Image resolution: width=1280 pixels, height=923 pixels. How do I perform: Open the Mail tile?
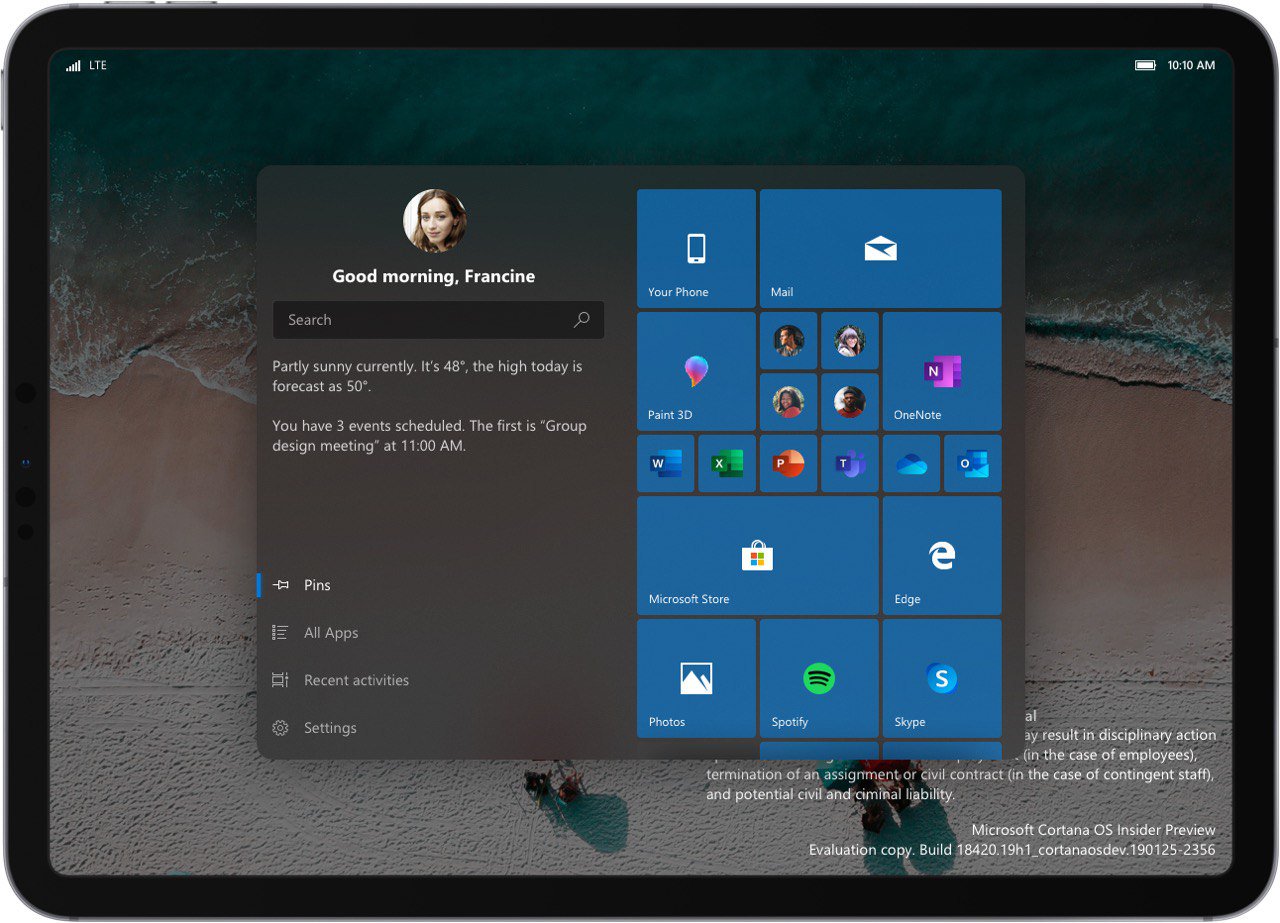pos(880,248)
